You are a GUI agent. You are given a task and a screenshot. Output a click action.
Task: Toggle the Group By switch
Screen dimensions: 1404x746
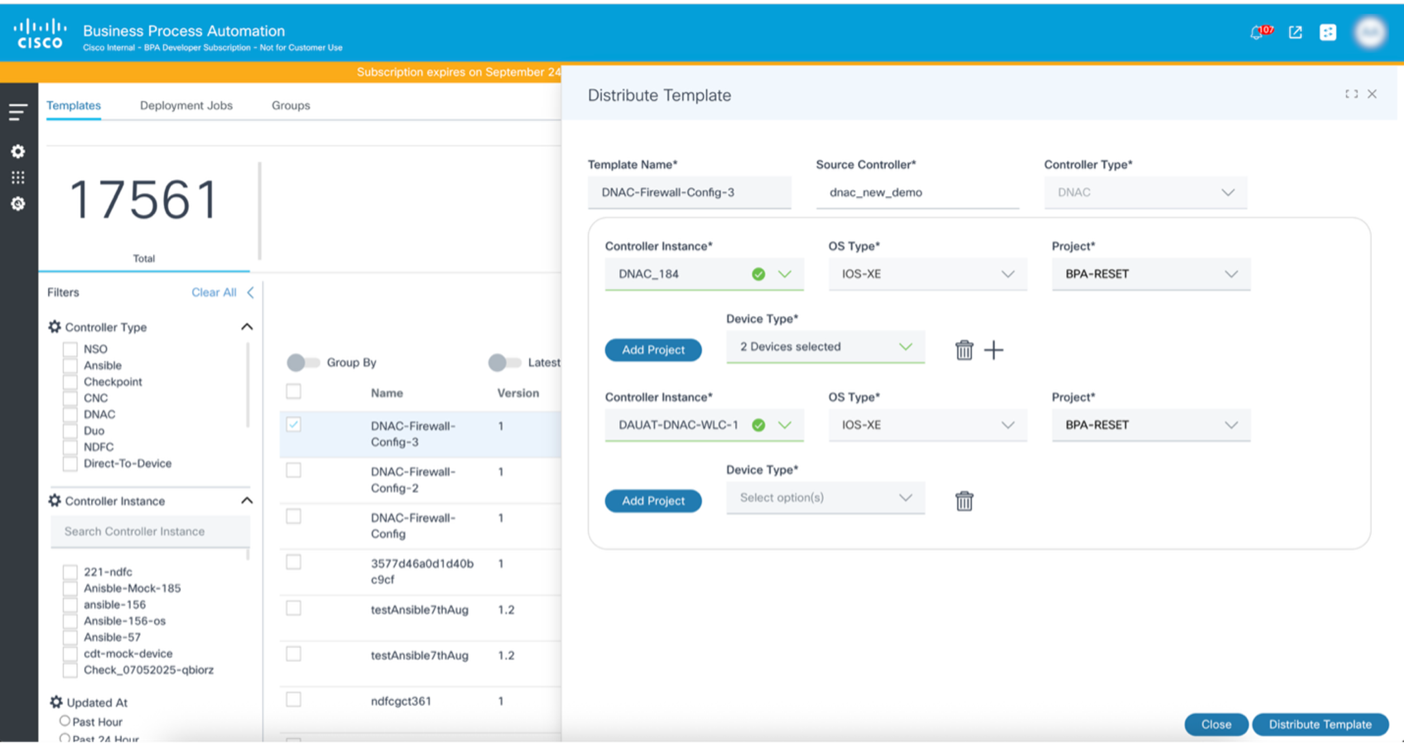303,362
